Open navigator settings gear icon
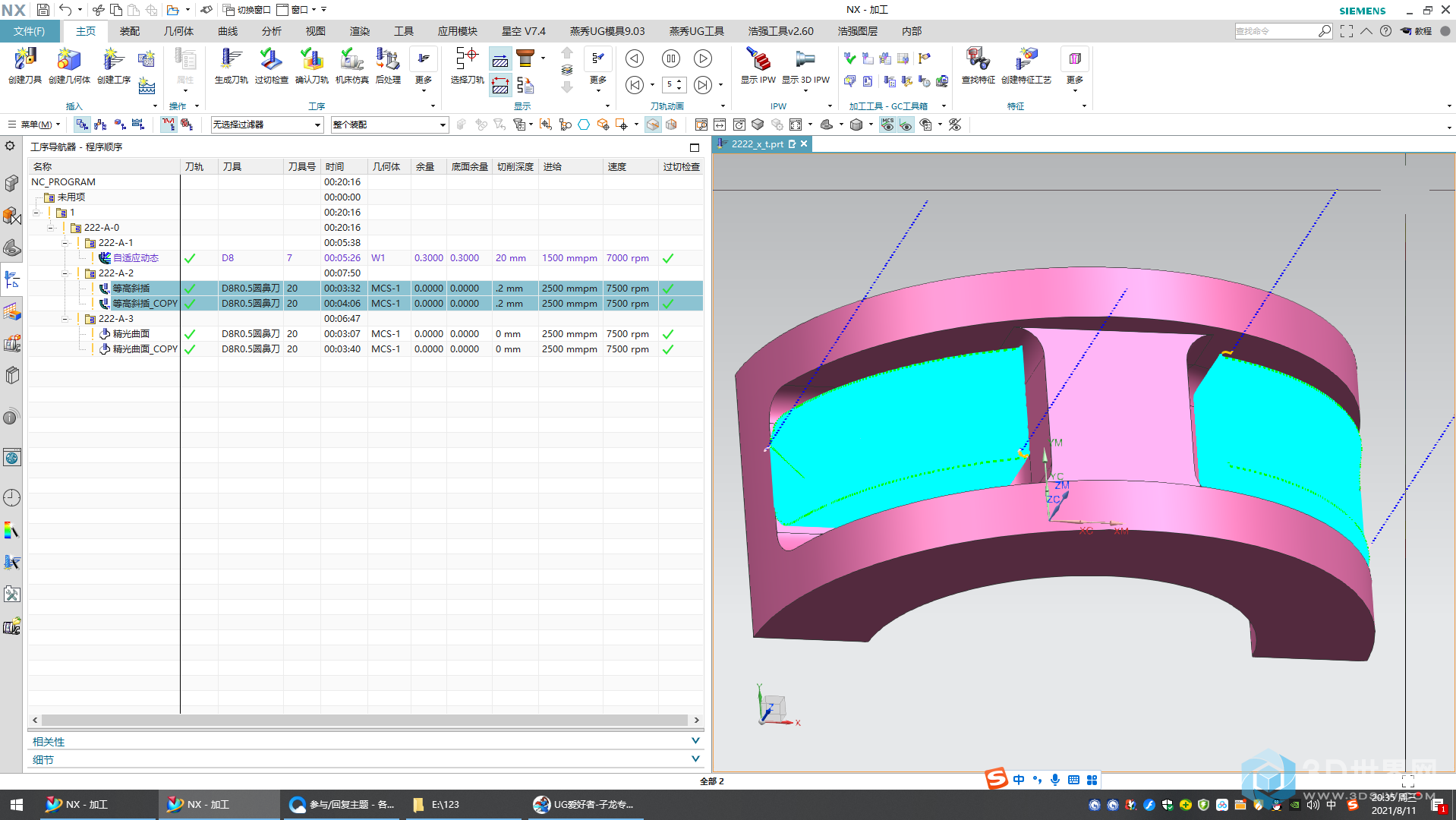This screenshot has width=1456, height=820. pos(10,146)
